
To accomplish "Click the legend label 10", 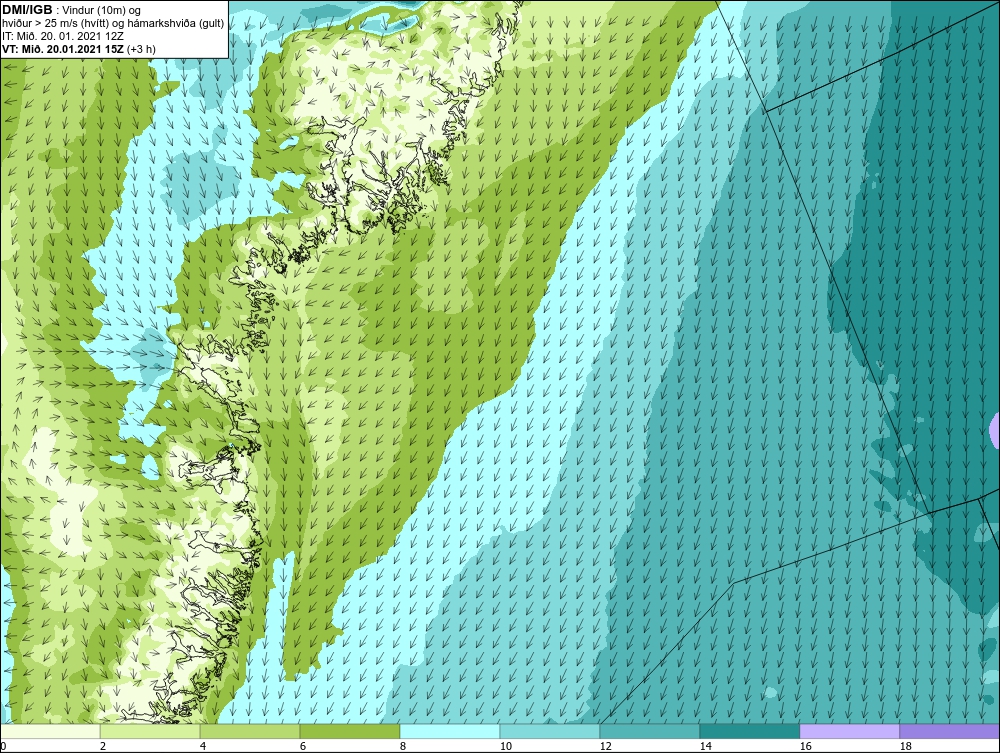I will coord(506,746).
